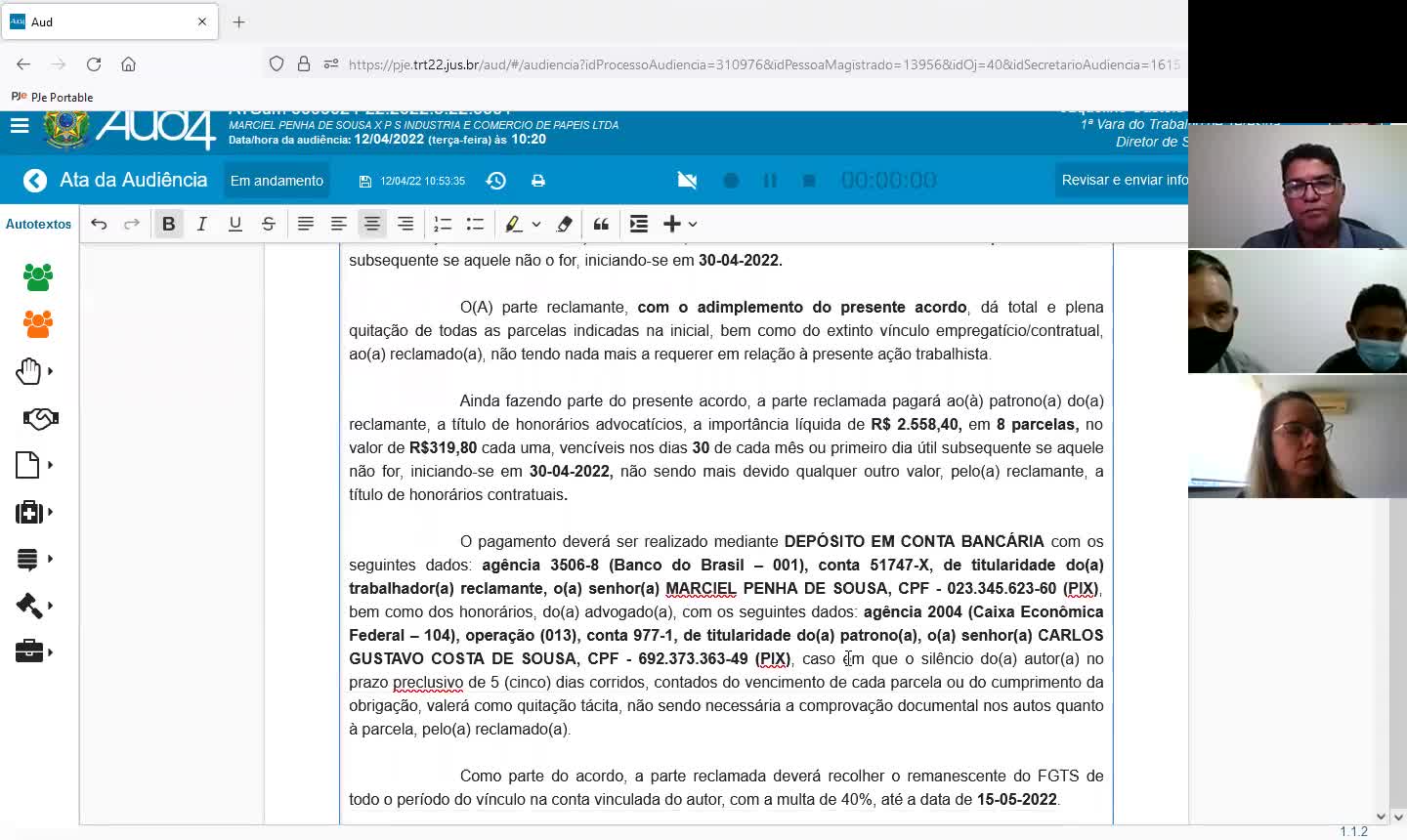
Task: Pause the hearing recording
Action: pyautogui.click(x=770, y=181)
